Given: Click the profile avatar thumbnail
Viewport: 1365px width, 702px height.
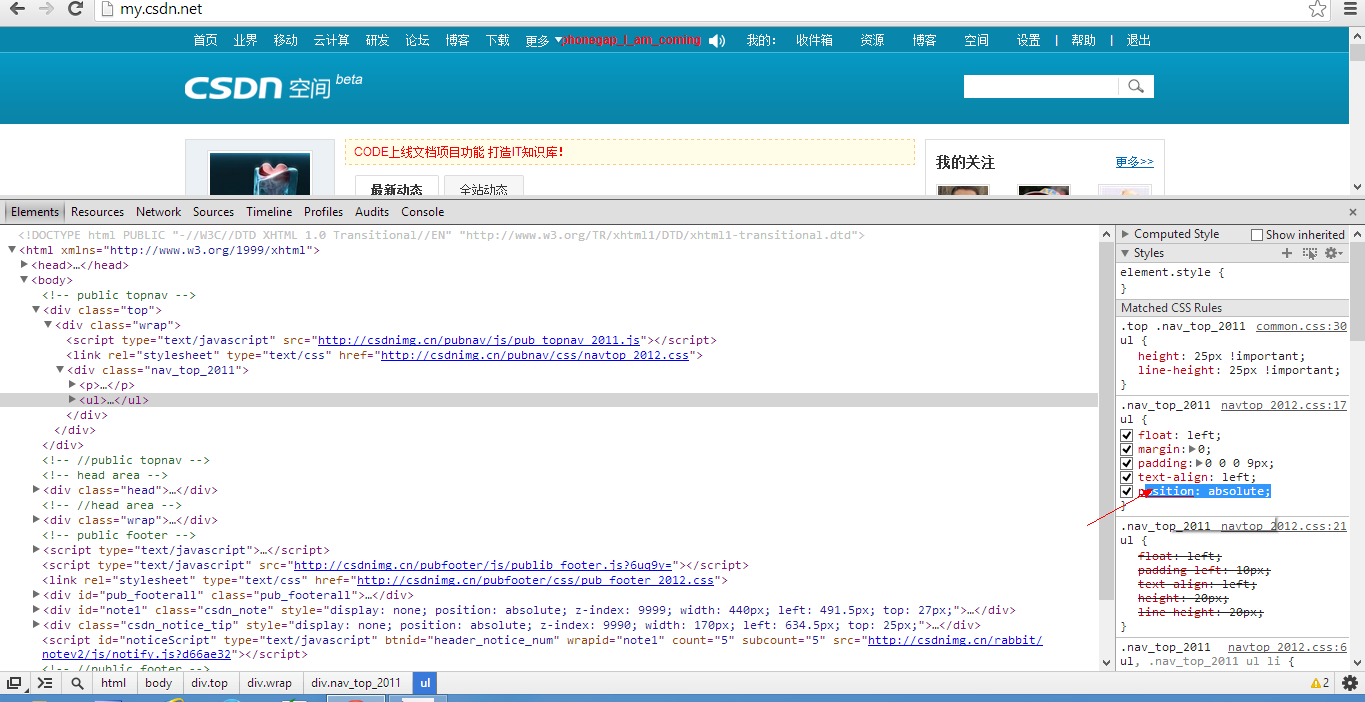Looking at the screenshot, I should tap(260, 173).
